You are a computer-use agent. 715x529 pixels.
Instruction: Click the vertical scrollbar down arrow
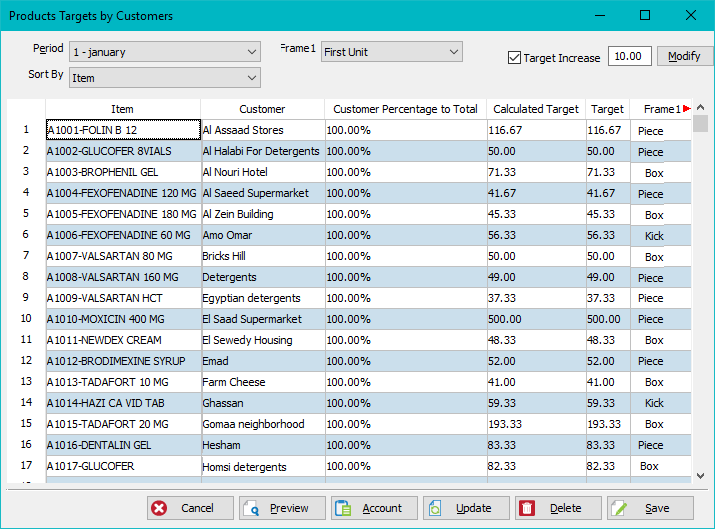point(700,476)
